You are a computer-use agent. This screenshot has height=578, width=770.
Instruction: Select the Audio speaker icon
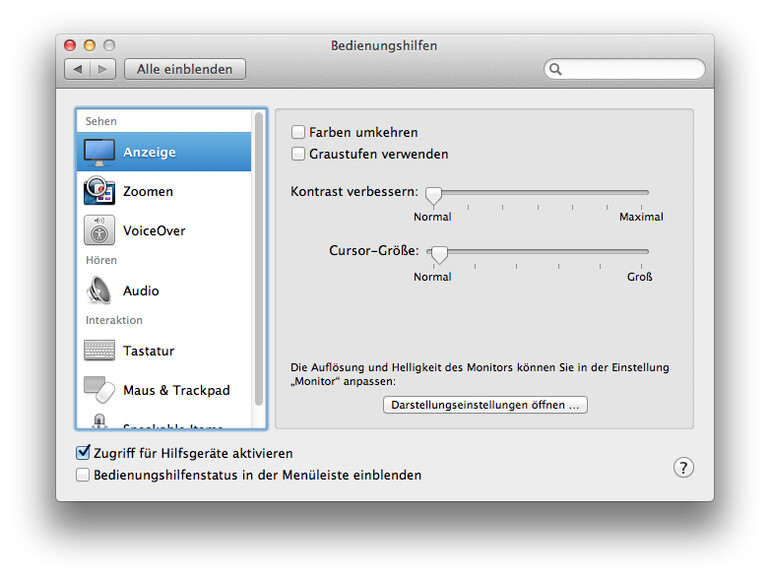pyautogui.click(x=99, y=290)
